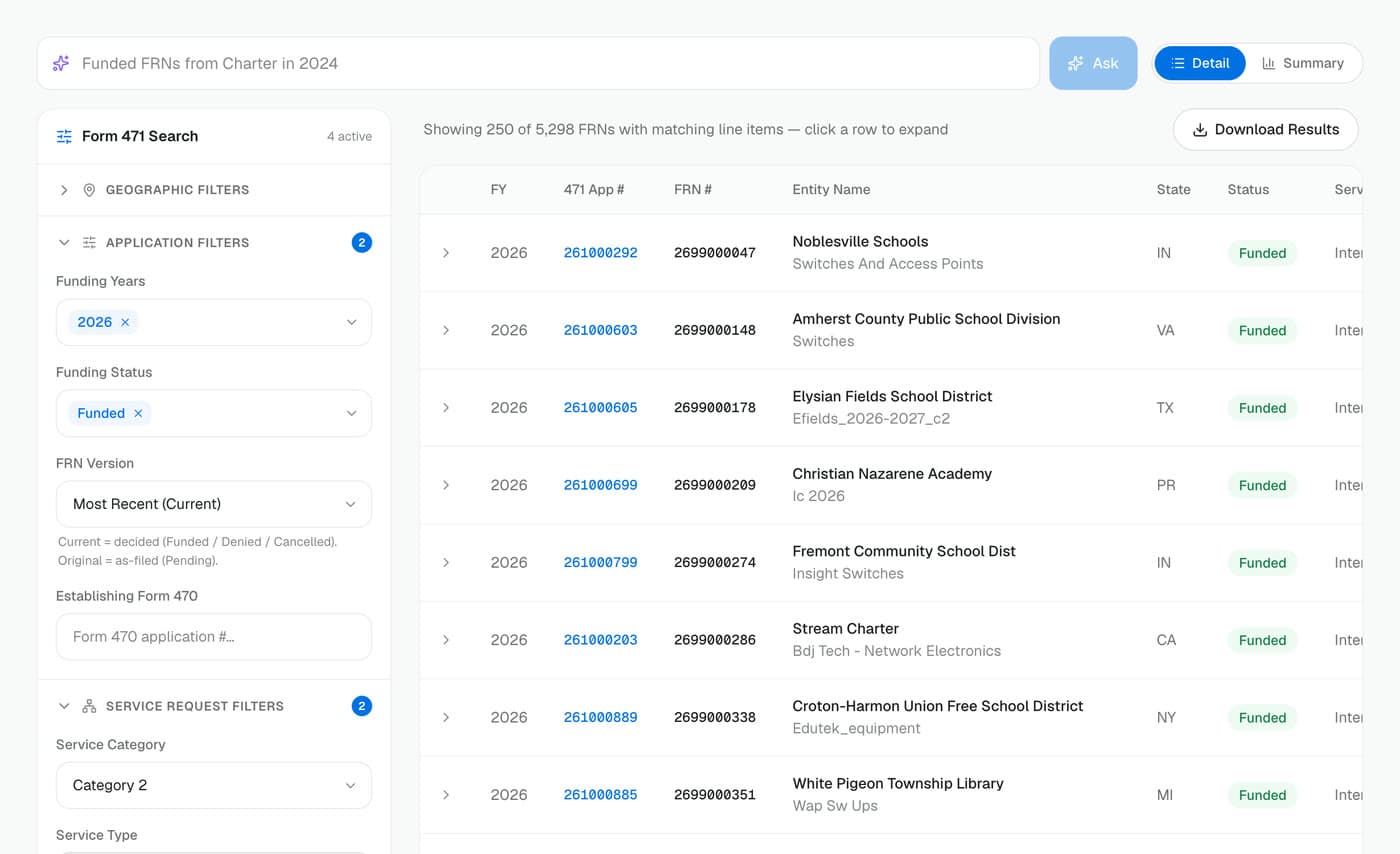Open the Funding Status dropdown
This screenshot has height=854, width=1400.
214,413
